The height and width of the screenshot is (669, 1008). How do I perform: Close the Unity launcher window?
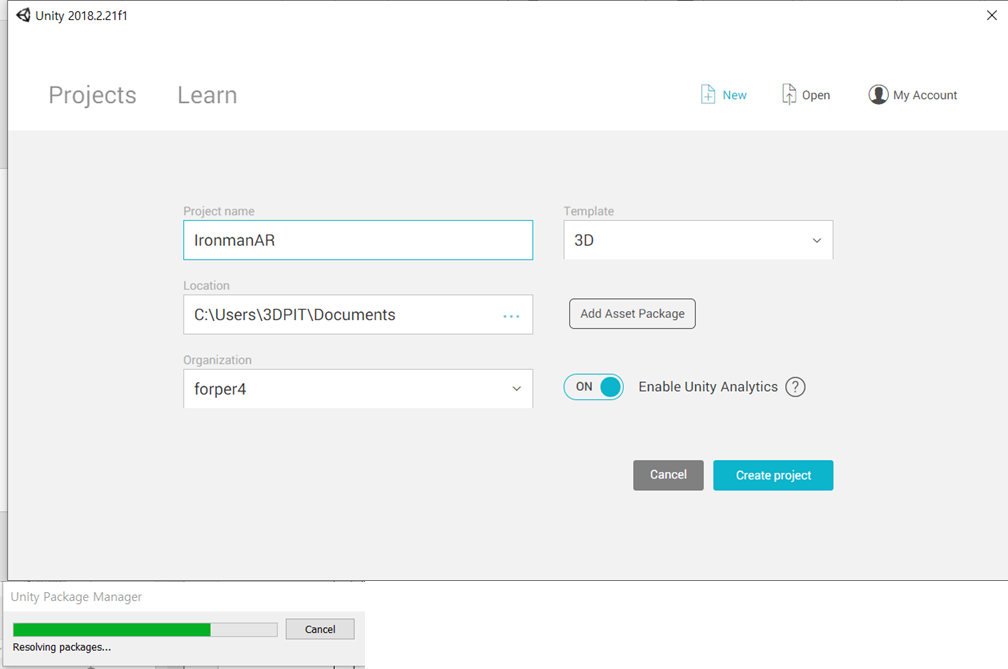pyautogui.click(x=992, y=15)
